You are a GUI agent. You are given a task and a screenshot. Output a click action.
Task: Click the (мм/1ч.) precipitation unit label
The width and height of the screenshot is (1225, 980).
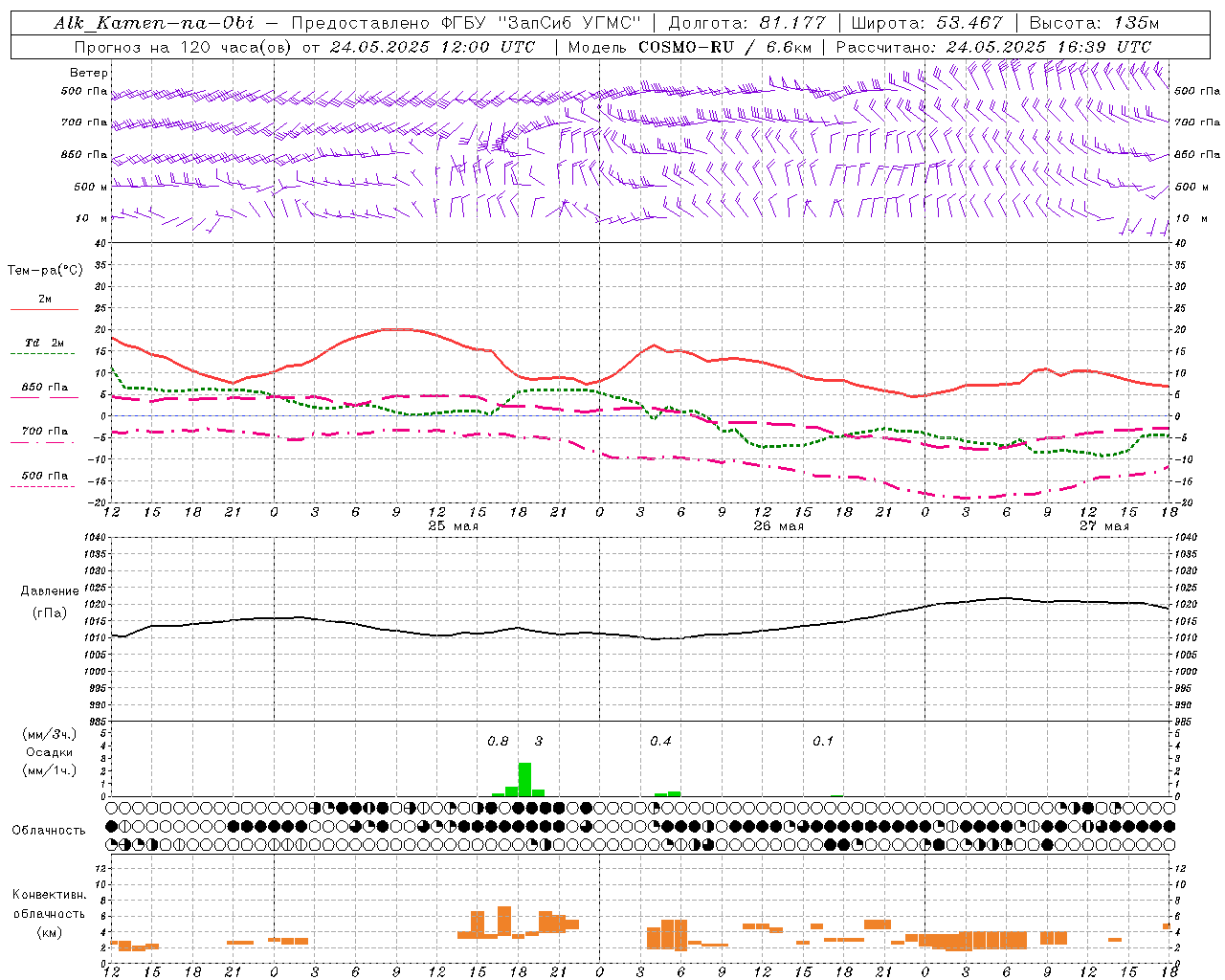[x=50, y=770]
